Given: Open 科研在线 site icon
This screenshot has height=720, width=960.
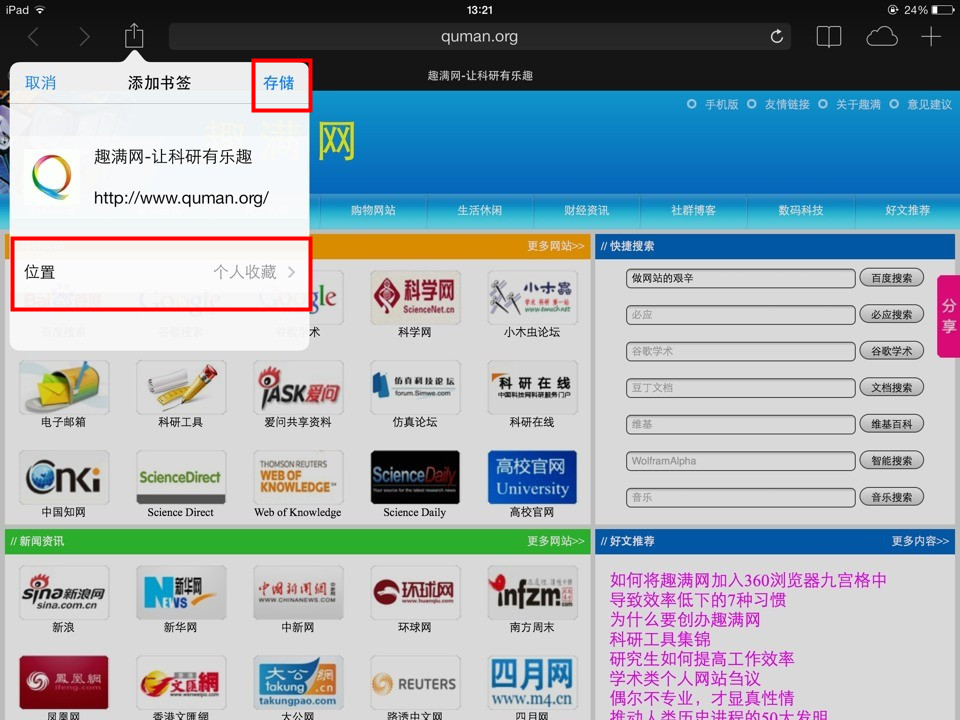Looking at the screenshot, I should (x=532, y=388).
